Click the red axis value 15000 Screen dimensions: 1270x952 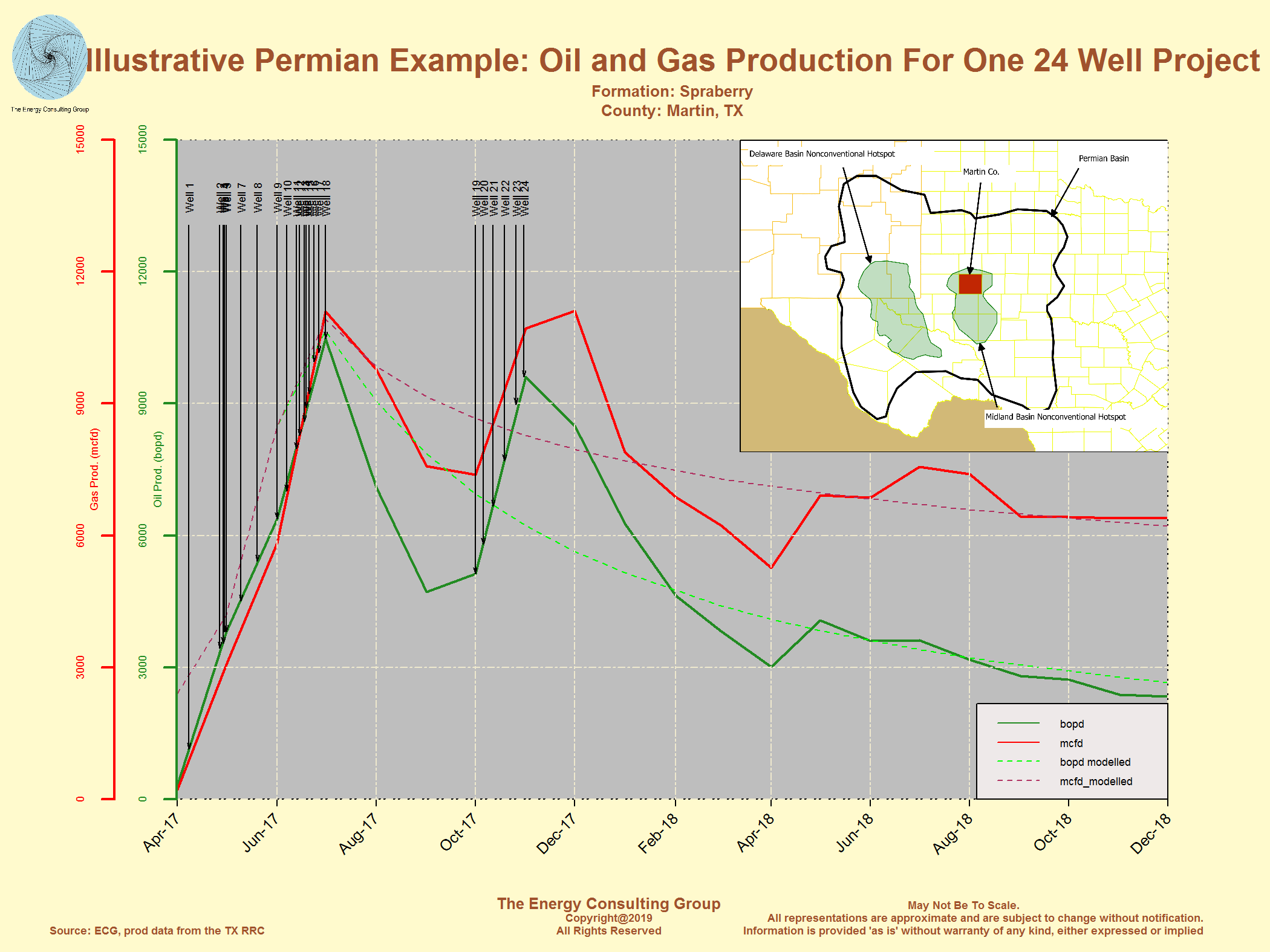(x=80, y=139)
